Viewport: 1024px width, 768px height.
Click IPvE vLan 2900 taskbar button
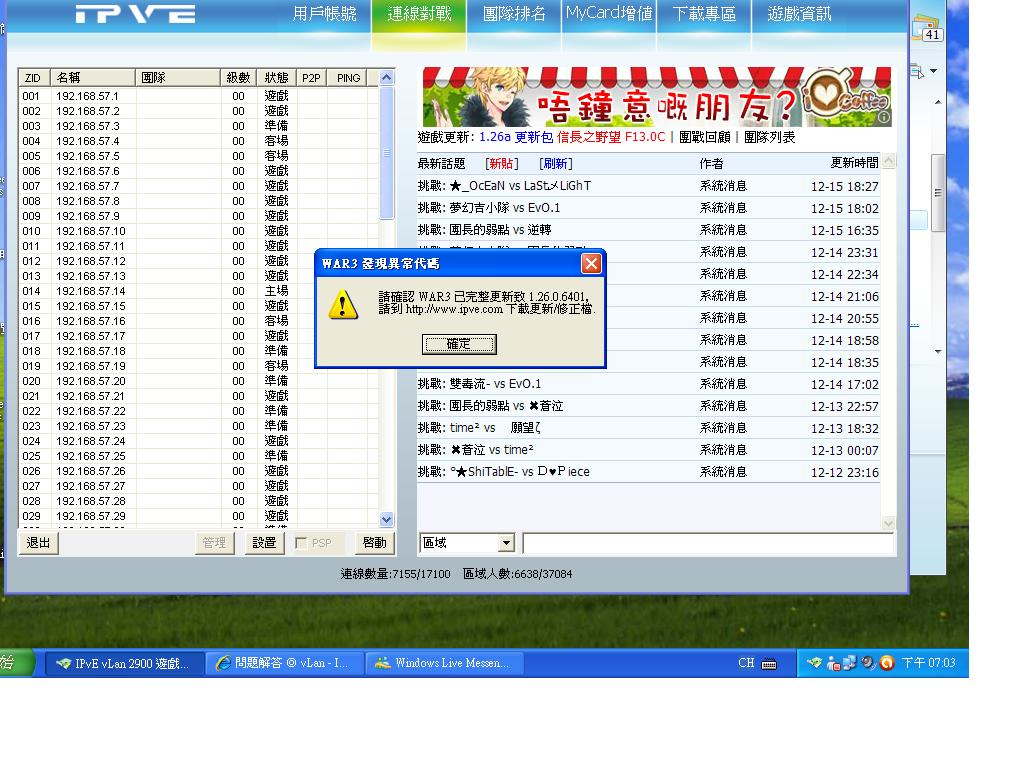point(124,664)
